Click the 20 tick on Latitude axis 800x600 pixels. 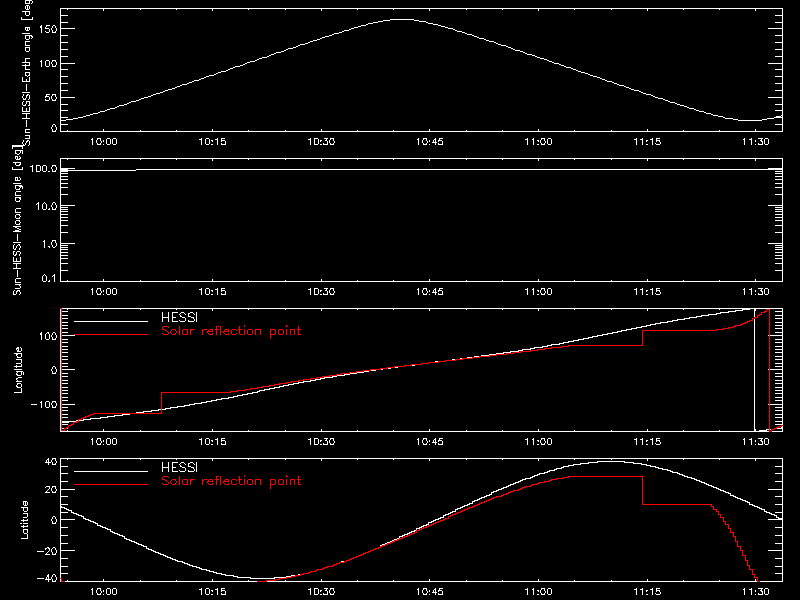click(51, 489)
